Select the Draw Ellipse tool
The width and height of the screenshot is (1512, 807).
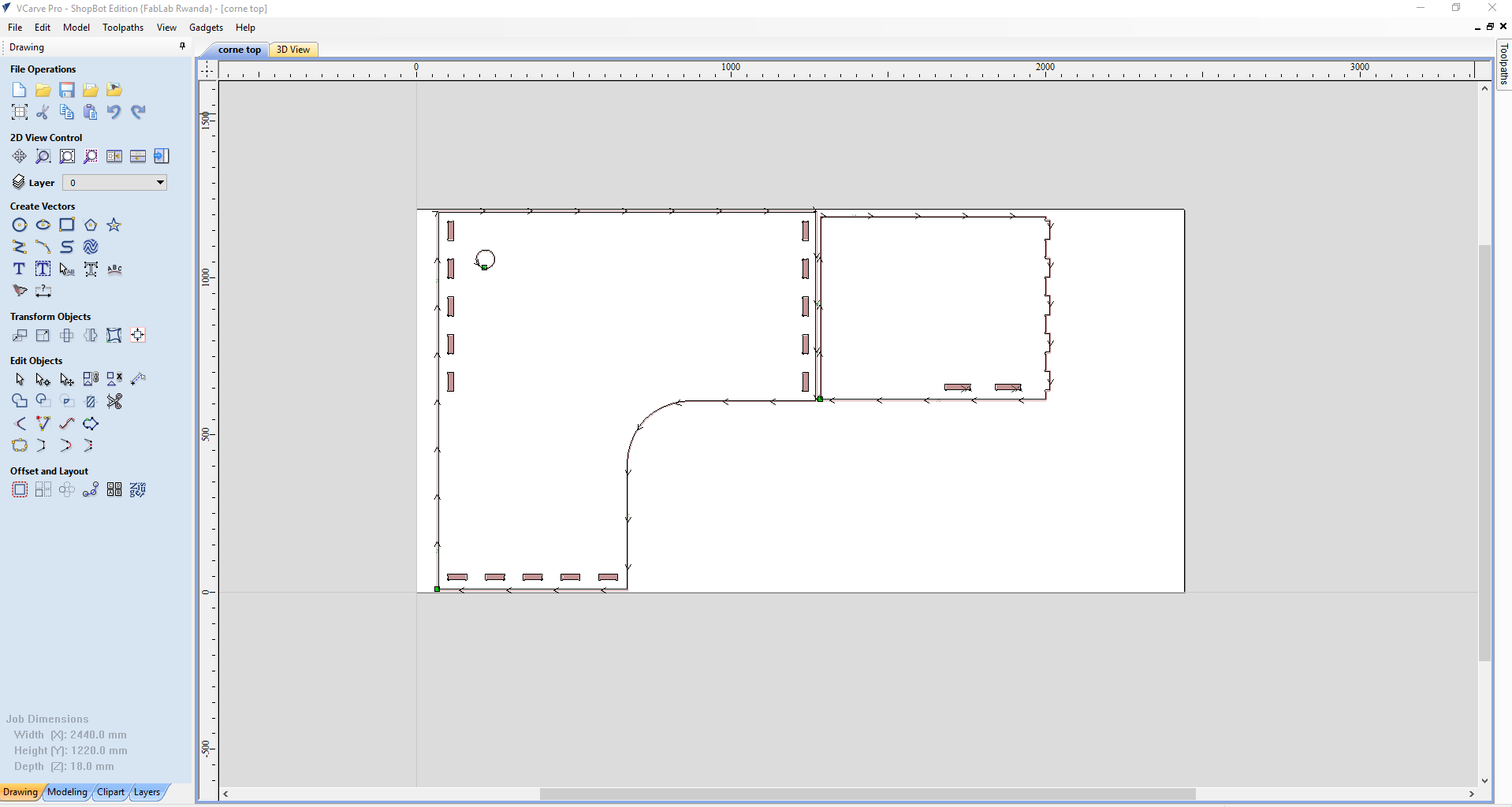click(43, 225)
